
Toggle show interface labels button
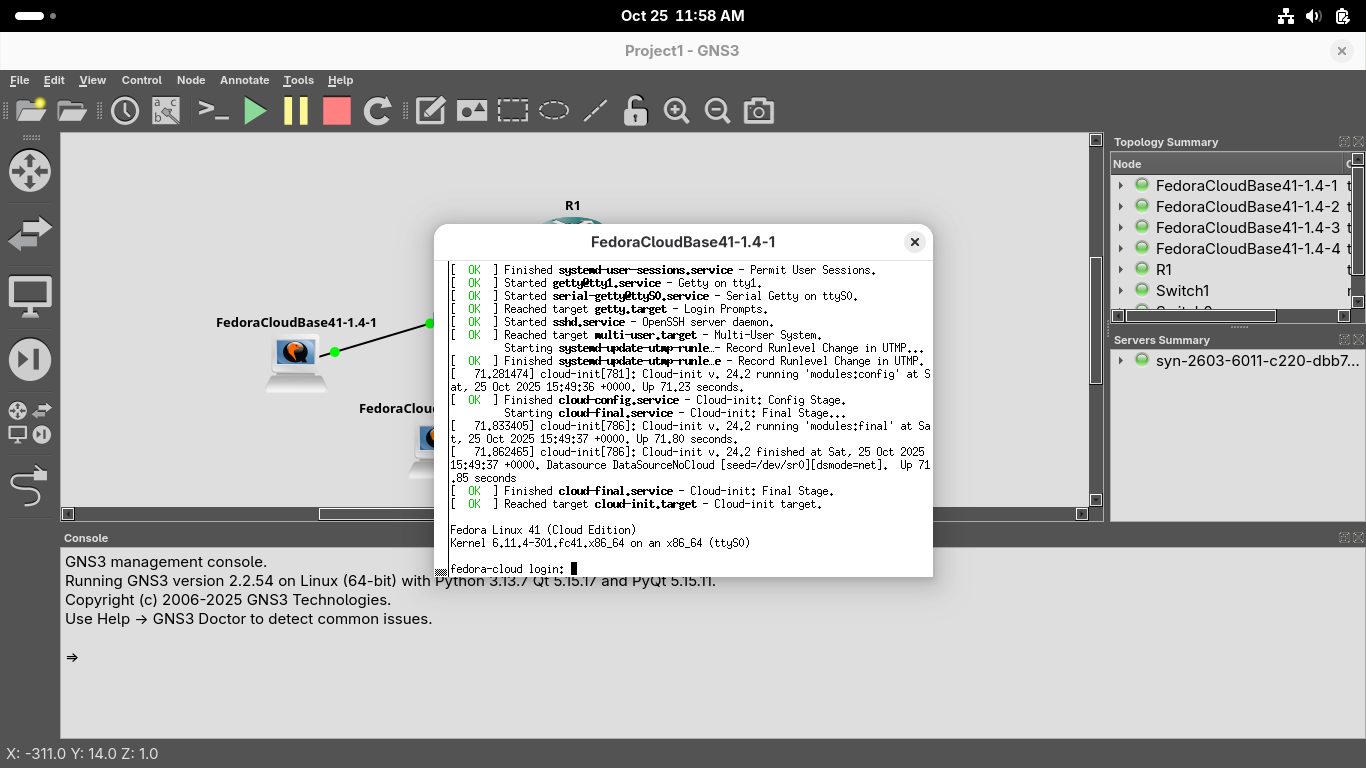166,111
